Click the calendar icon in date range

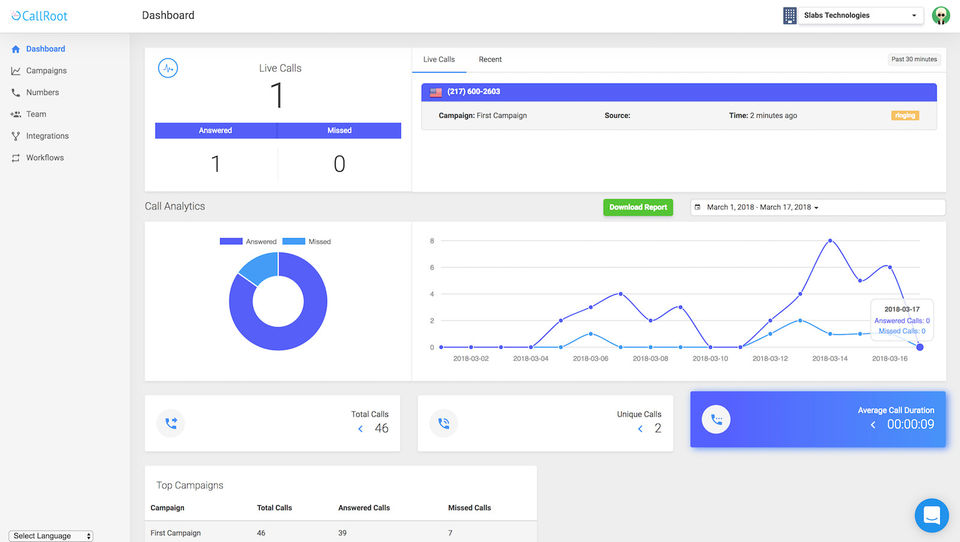[x=697, y=208]
